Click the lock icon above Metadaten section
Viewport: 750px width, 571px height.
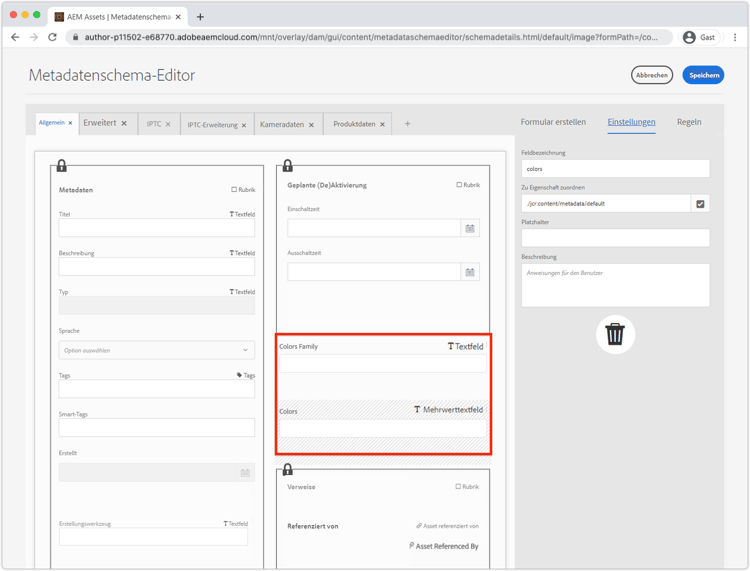pos(62,165)
